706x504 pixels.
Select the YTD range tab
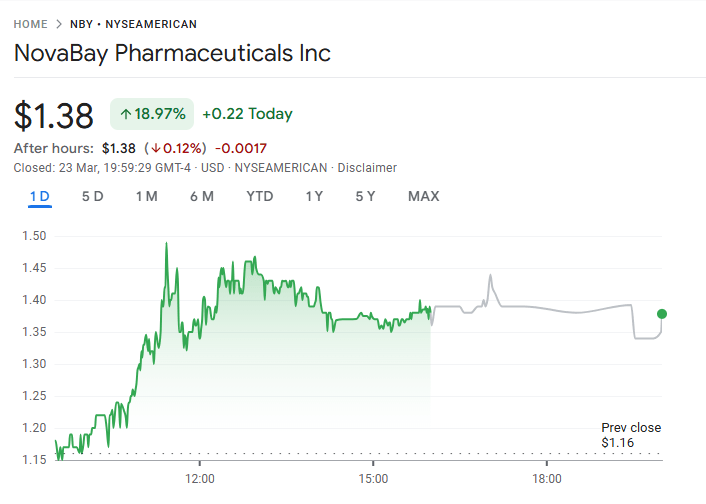pos(260,196)
